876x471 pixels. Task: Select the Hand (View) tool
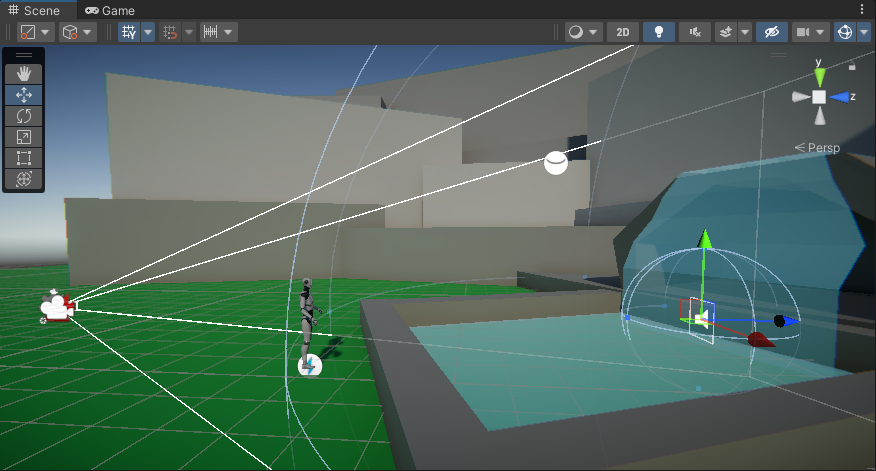[24, 73]
